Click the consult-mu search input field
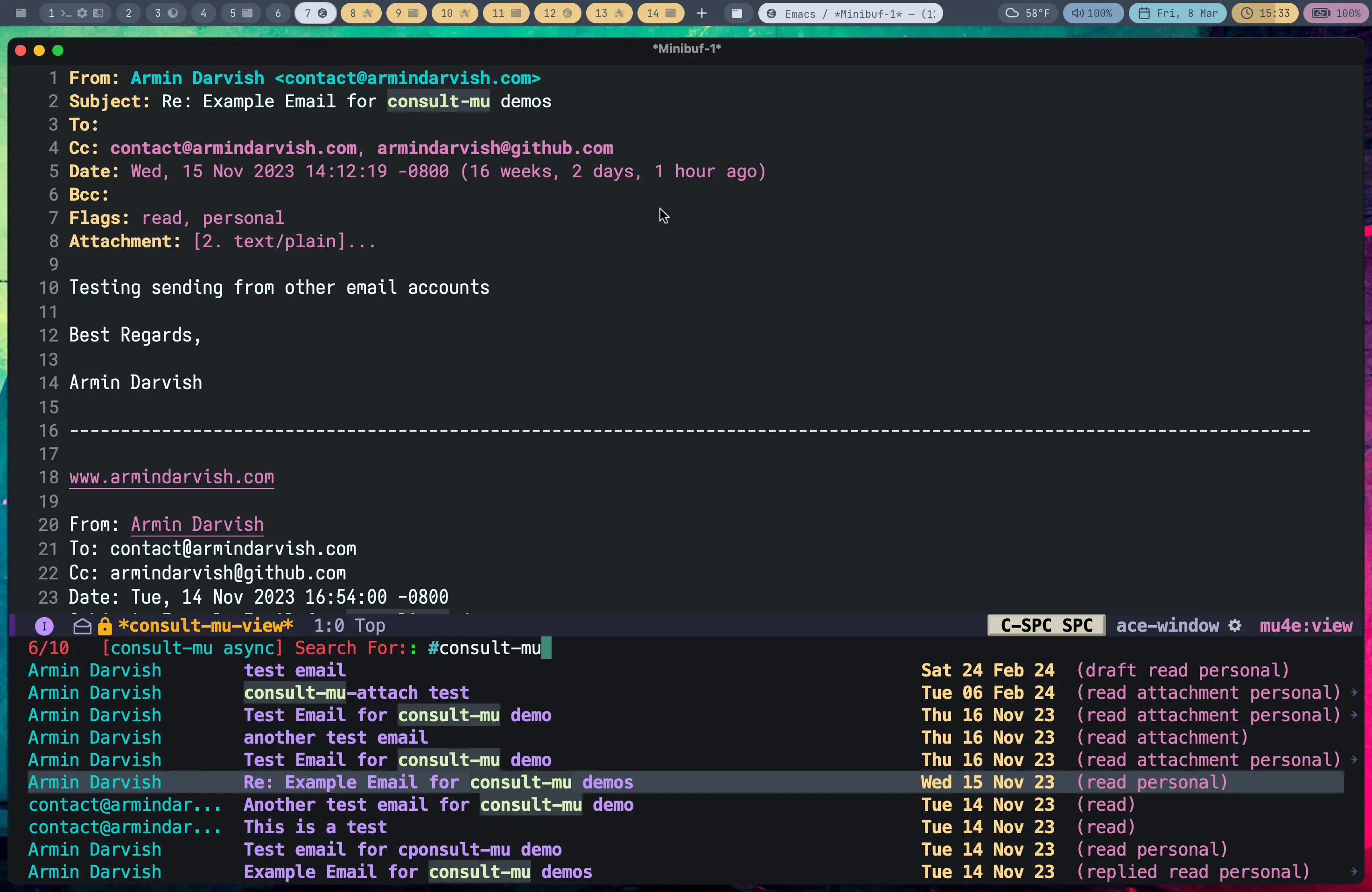 [490, 648]
